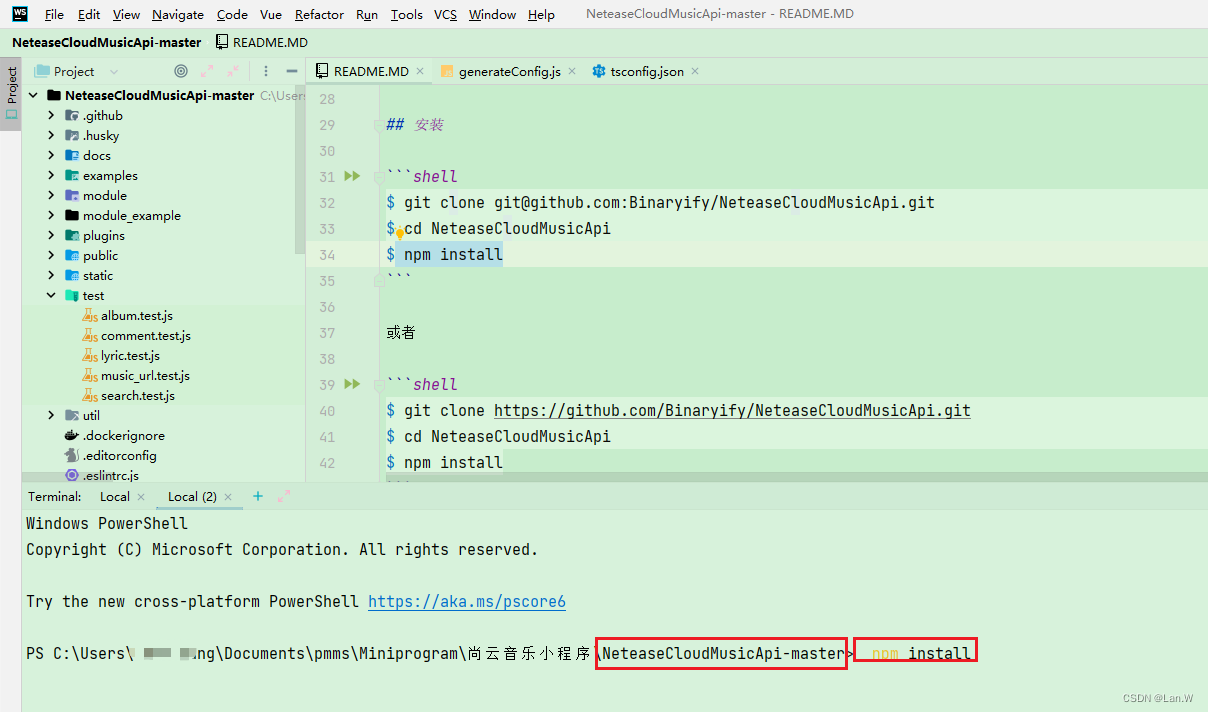
Task: Open the VCS menu
Action: pyautogui.click(x=446, y=14)
